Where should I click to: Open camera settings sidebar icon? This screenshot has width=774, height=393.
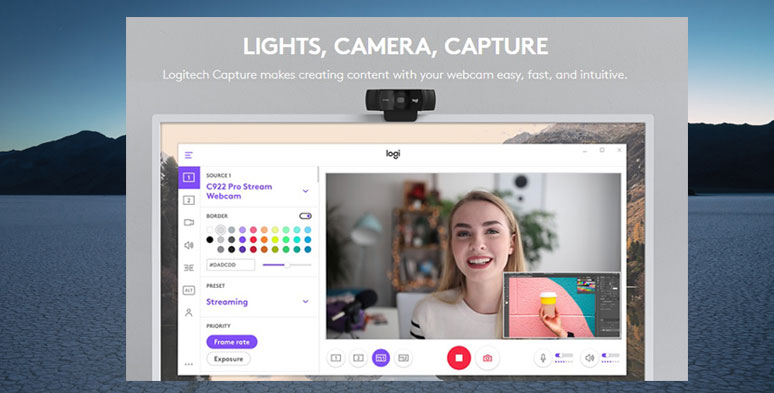[189, 223]
